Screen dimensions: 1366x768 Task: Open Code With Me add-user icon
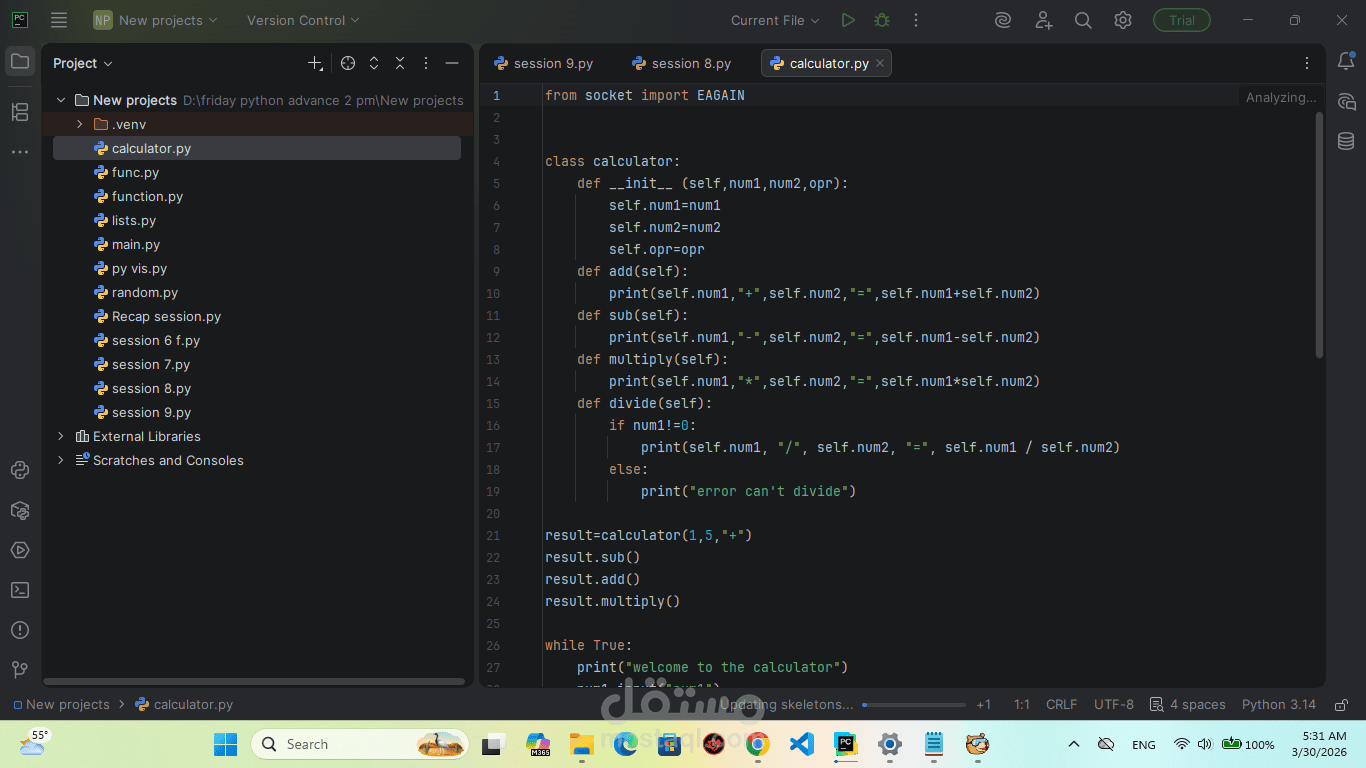pos(1043,20)
